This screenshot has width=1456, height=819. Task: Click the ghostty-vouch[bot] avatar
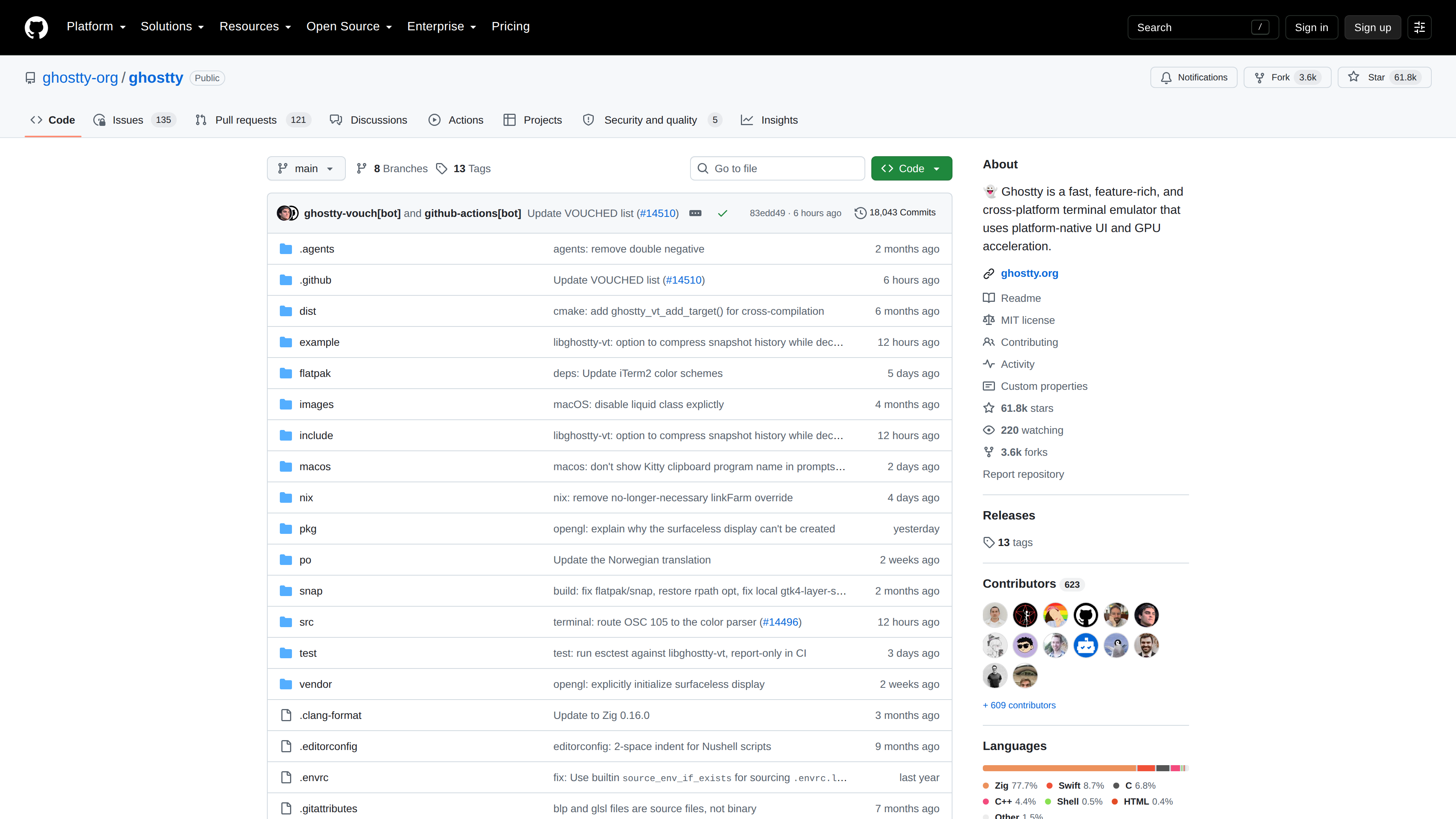tap(284, 213)
